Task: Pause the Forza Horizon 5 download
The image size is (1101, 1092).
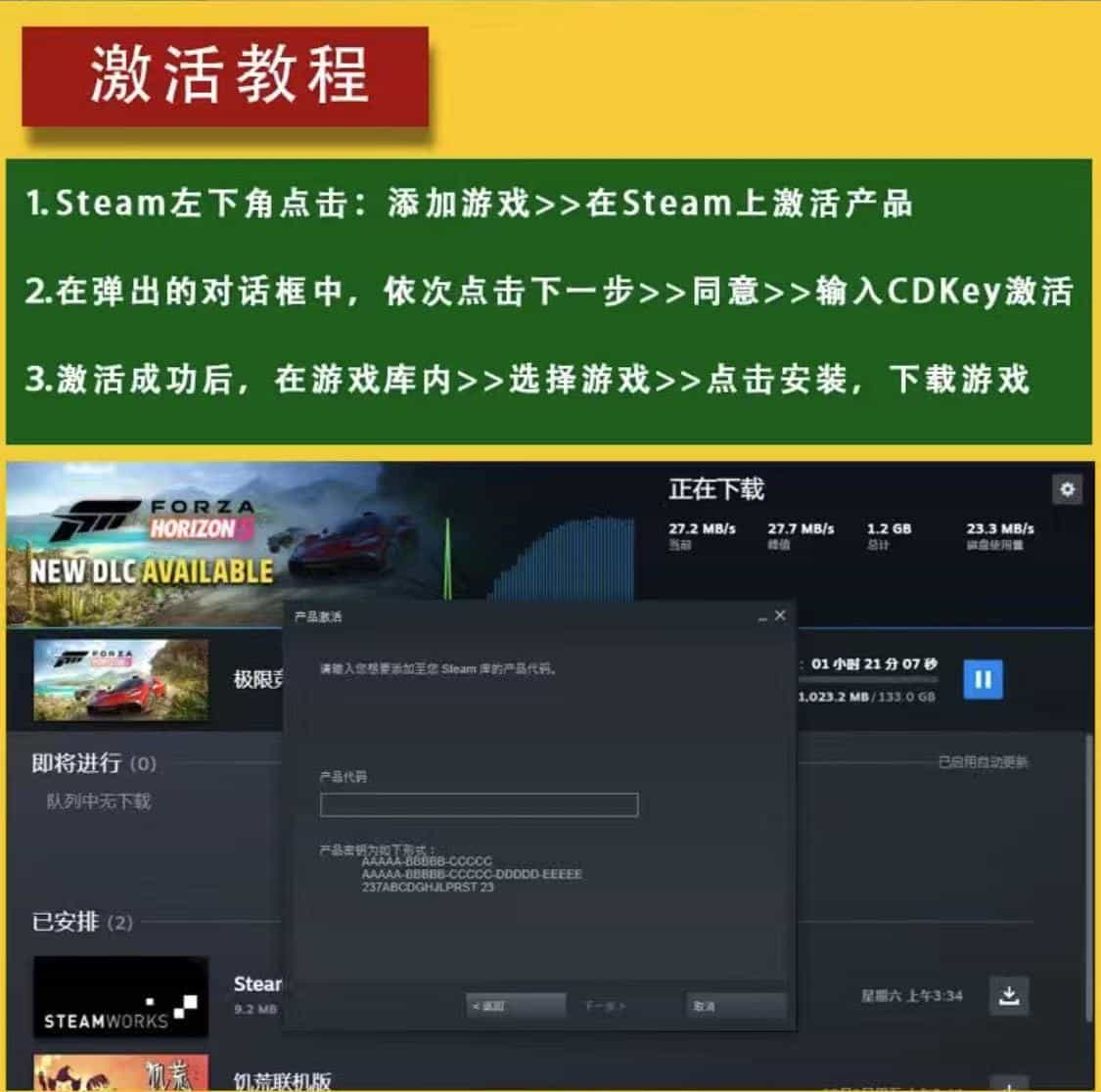Action: coord(983,679)
